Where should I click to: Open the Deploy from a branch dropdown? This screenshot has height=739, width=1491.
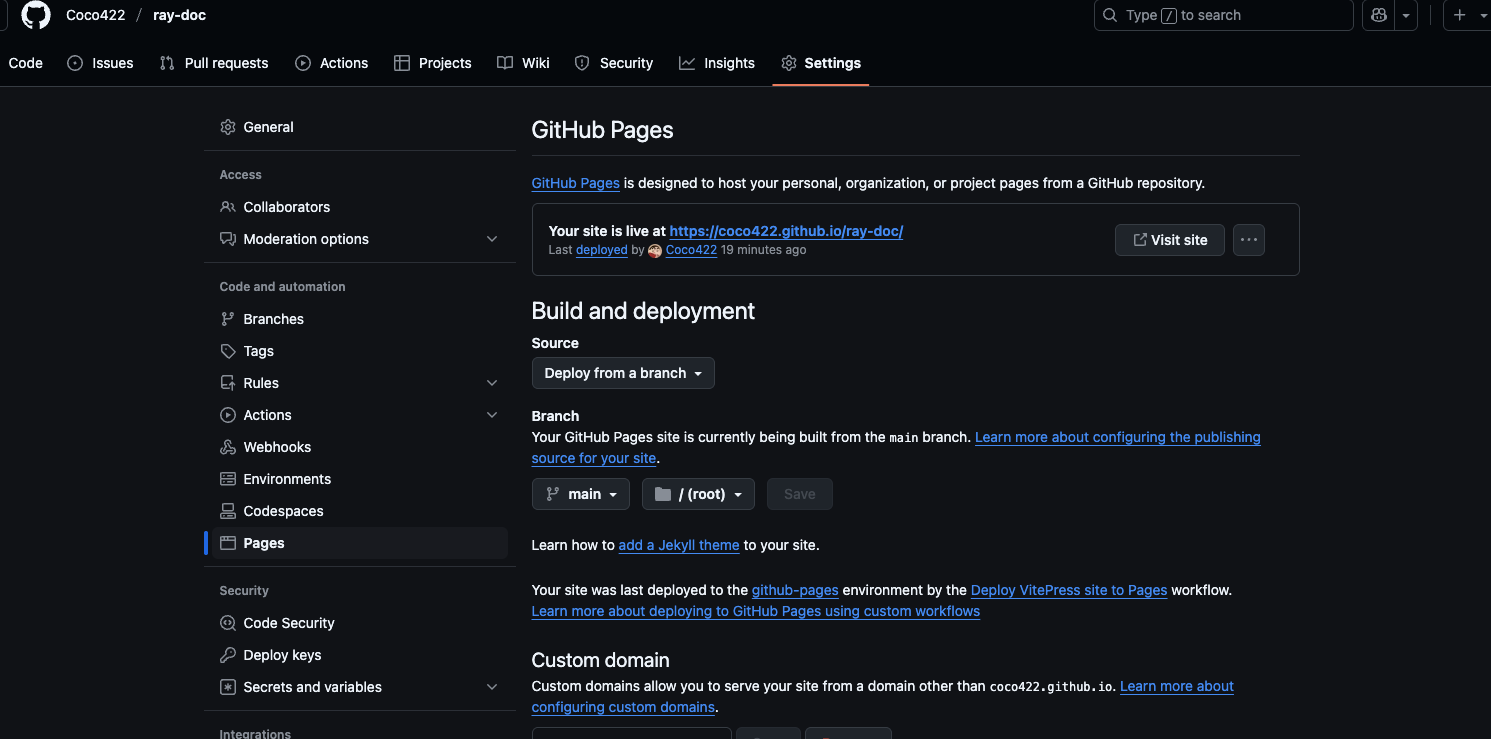pyautogui.click(x=623, y=373)
